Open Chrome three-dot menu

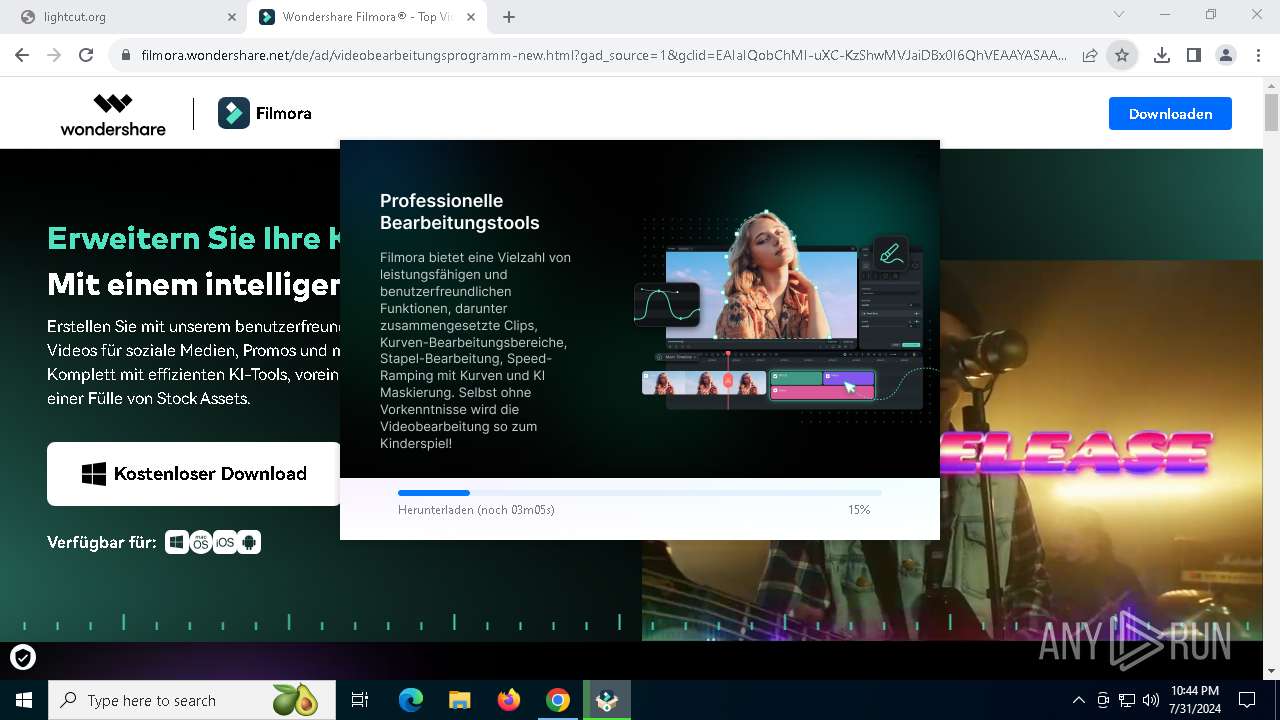1258,55
